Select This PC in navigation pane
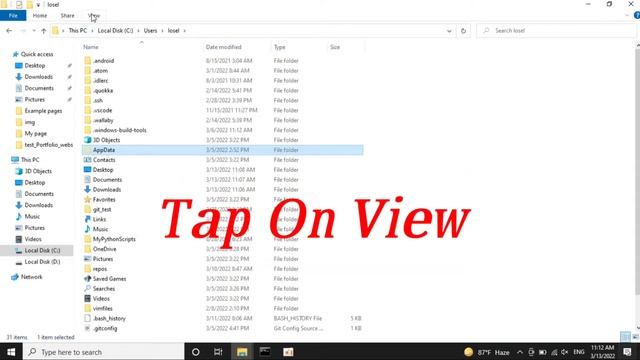The width and height of the screenshot is (640, 360). pyautogui.click(x=30, y=160)
